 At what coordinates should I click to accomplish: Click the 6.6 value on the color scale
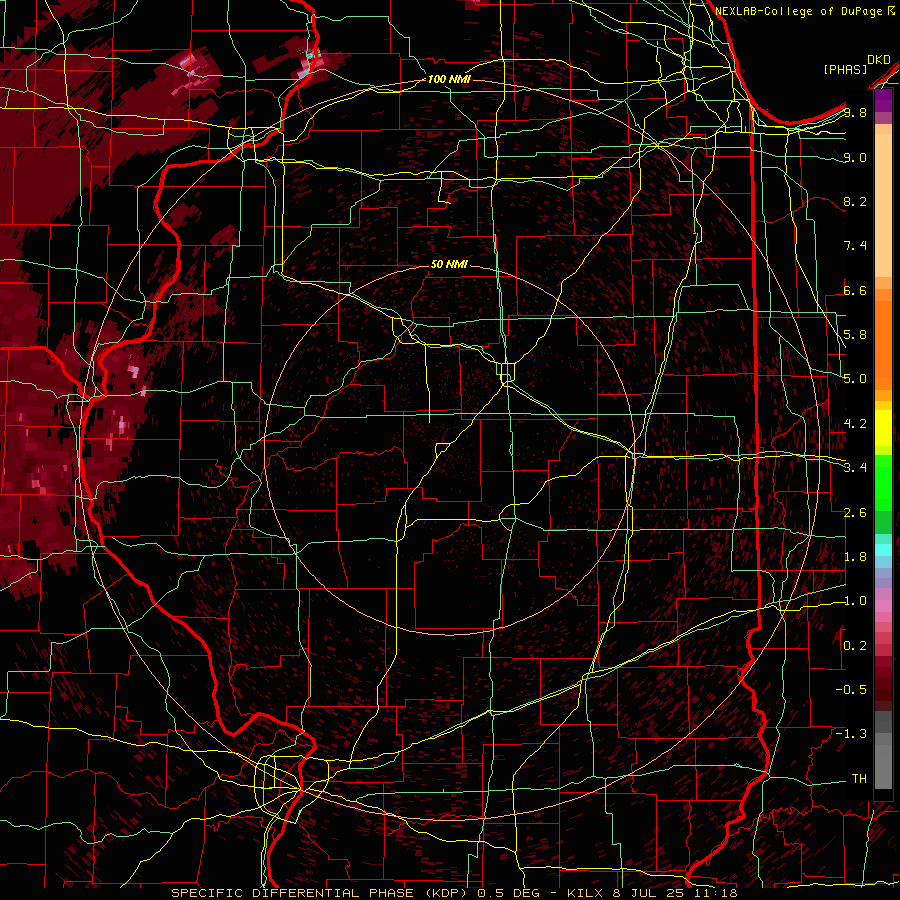[855, 290]
